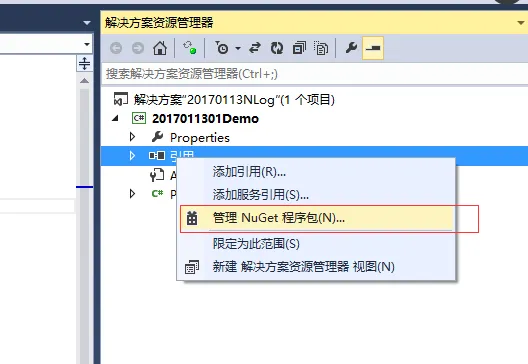Focus the Solution Explorer search box
The image size is (528, 364).
pyautogui.click(x=315, y=74)
